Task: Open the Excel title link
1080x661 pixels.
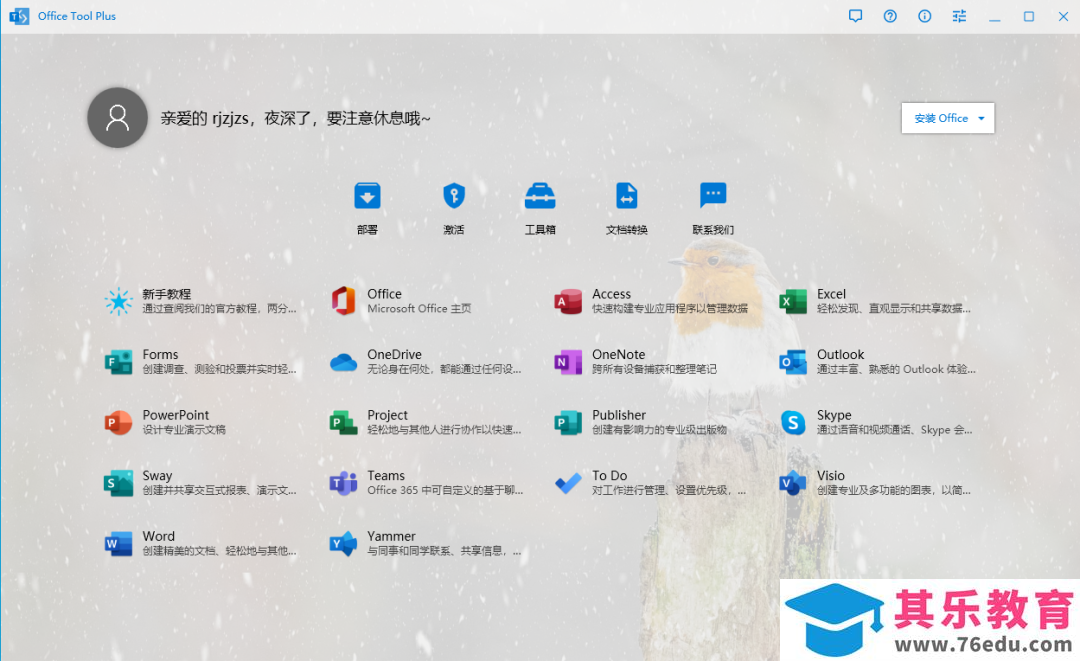Action: coord(831,294)
